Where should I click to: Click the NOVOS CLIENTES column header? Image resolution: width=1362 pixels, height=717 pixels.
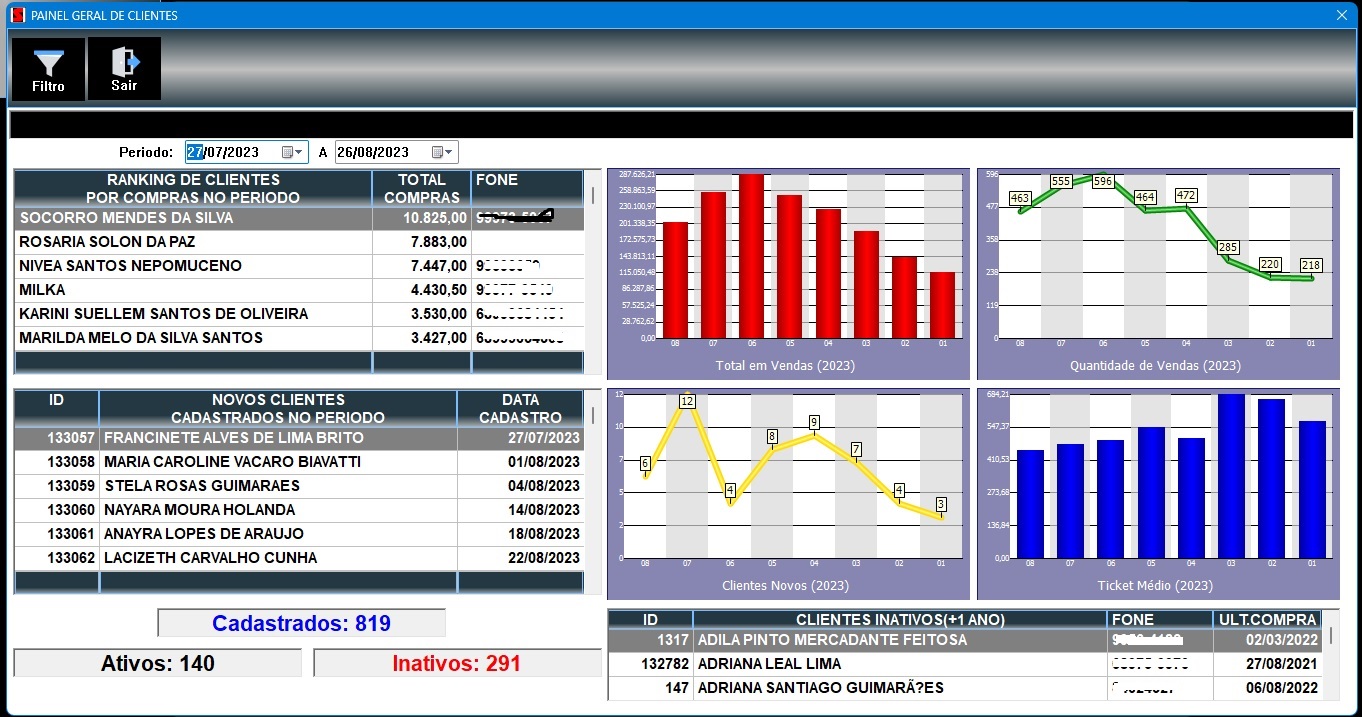point(278,409)
